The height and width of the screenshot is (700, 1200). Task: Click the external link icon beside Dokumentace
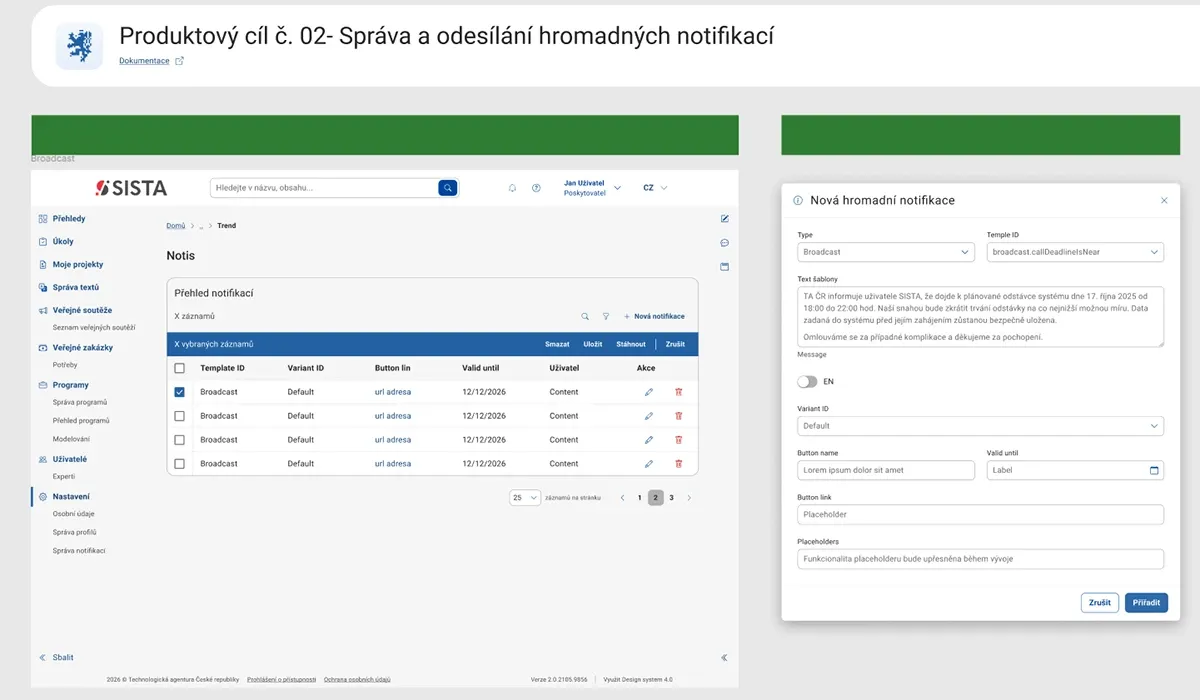tap(180, 61)
